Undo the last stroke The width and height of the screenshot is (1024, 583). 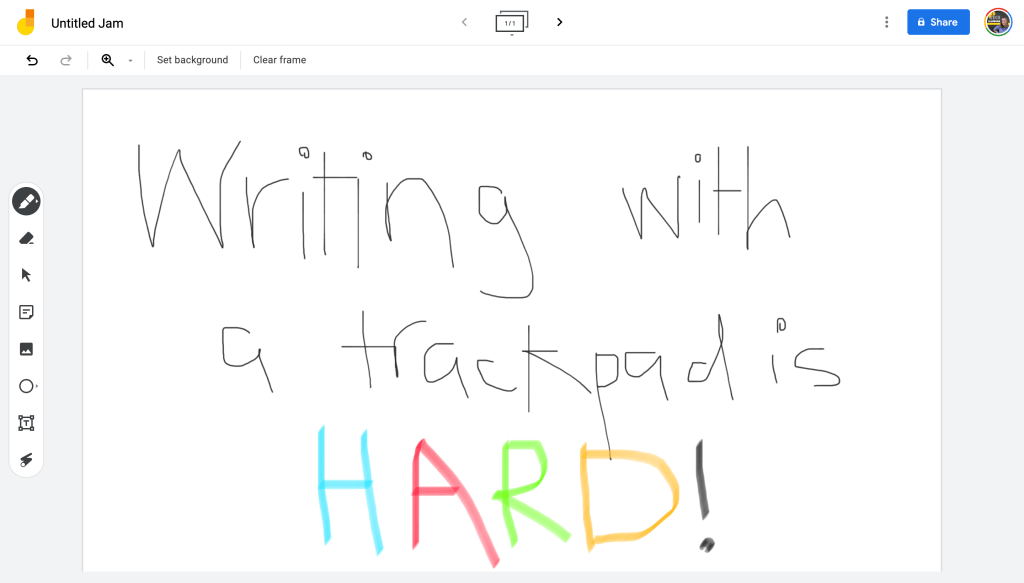[x=30, y=60]
